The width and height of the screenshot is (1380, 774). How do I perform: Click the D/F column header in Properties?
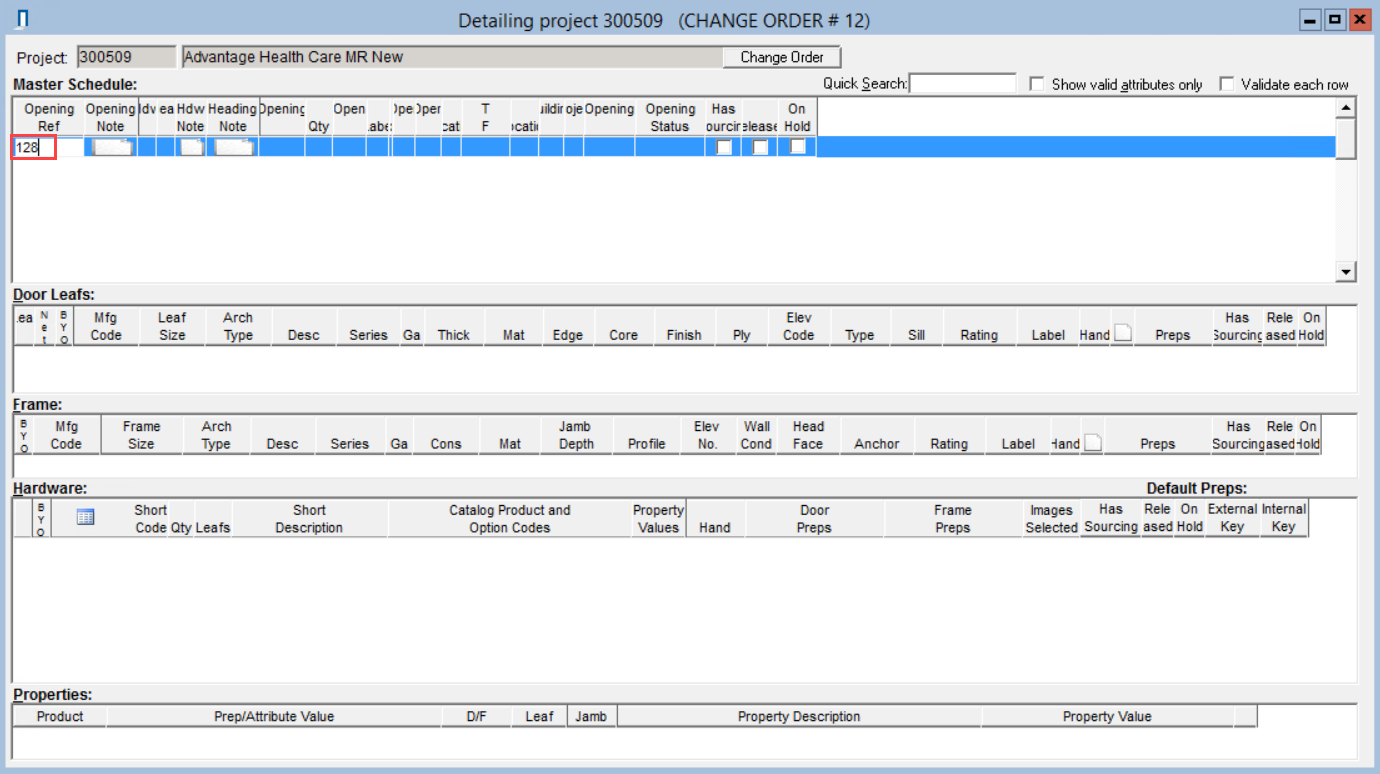tap(476, 716)
